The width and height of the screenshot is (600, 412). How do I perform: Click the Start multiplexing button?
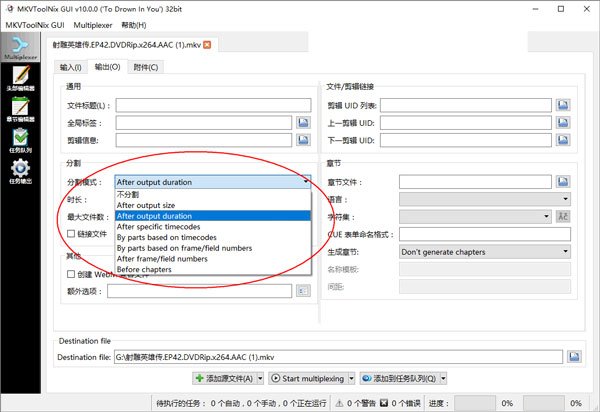[x=308, y=378]
